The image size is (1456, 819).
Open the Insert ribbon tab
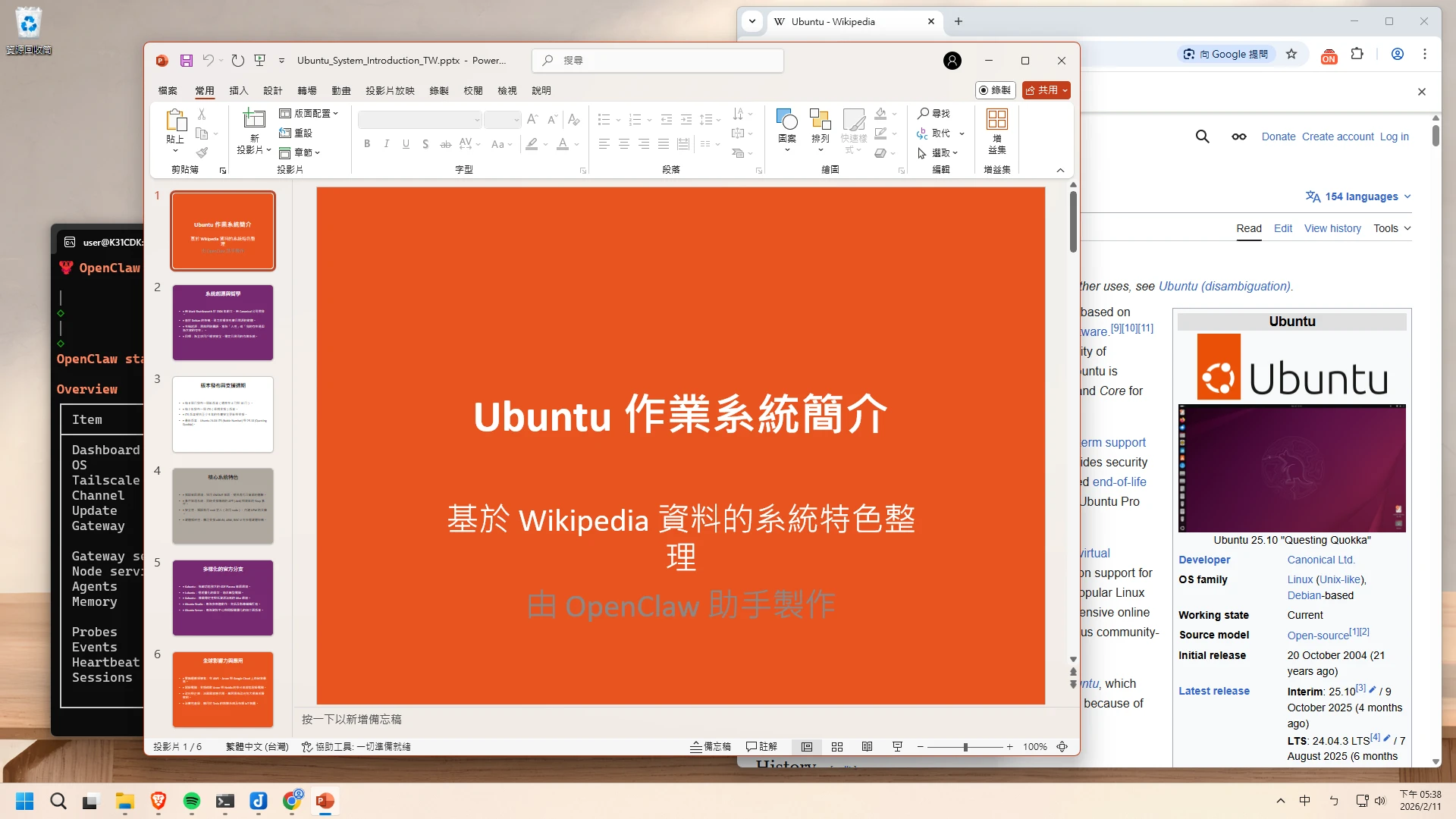[239, 90]
